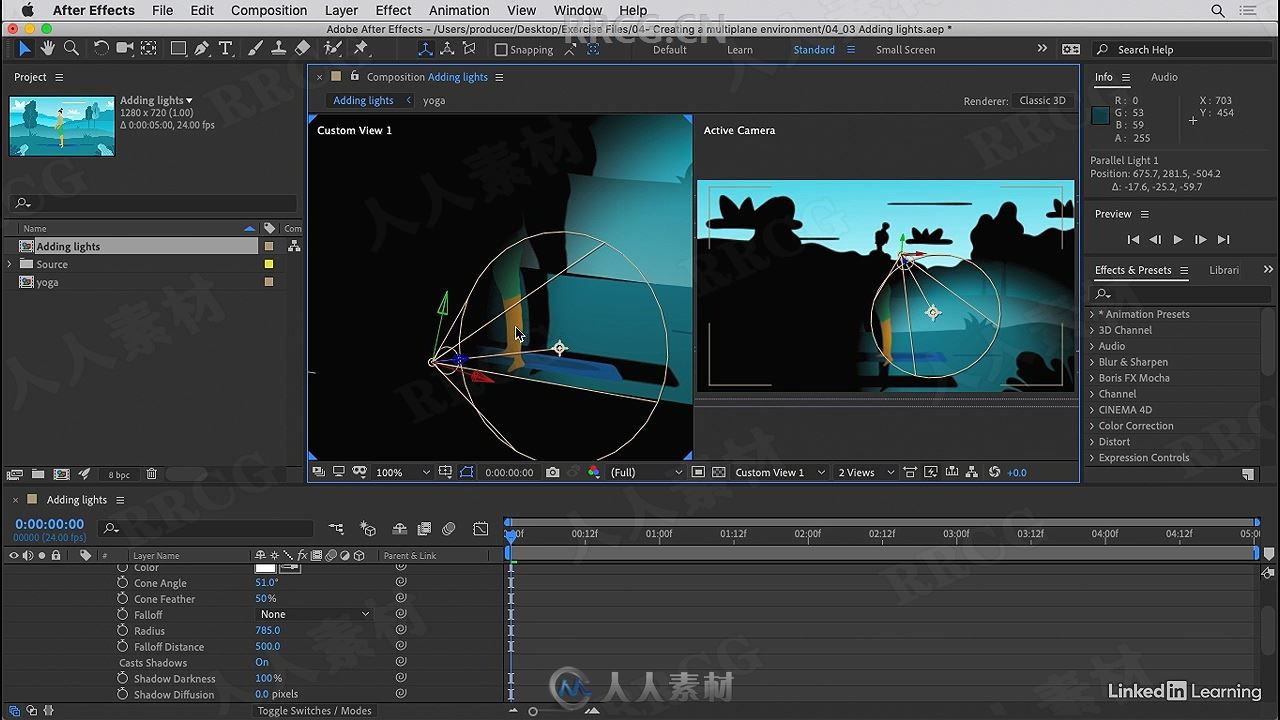This screenshot has width=1280, height=720.
Task: Open the 100% magnification dropdown
Action: 403,472
